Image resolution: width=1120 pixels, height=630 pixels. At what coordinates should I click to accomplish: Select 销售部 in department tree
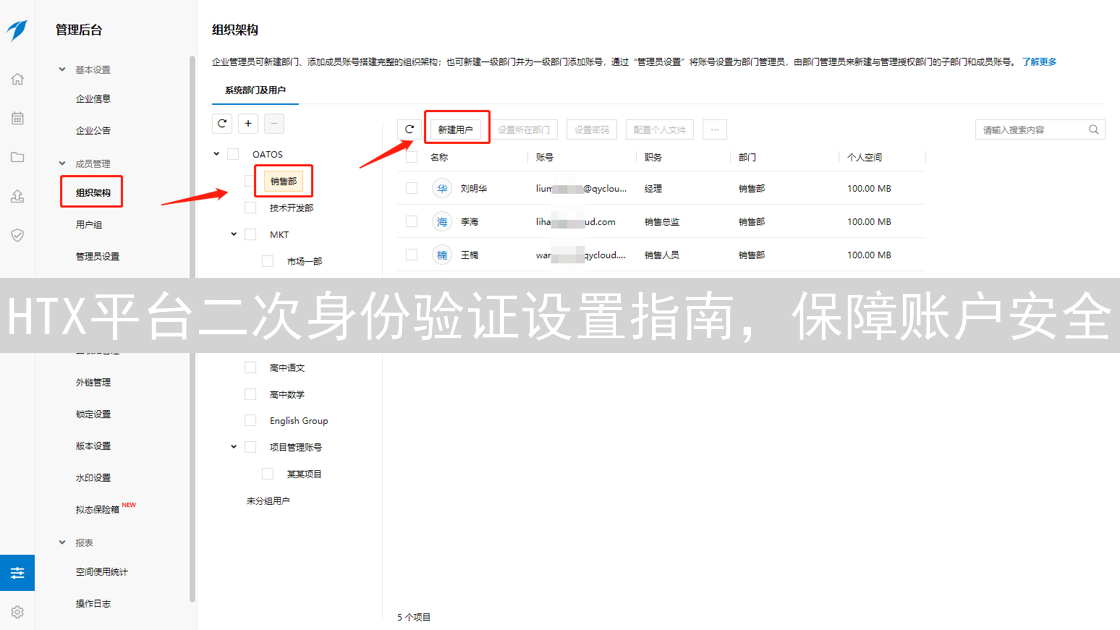(x=284, y=181)
